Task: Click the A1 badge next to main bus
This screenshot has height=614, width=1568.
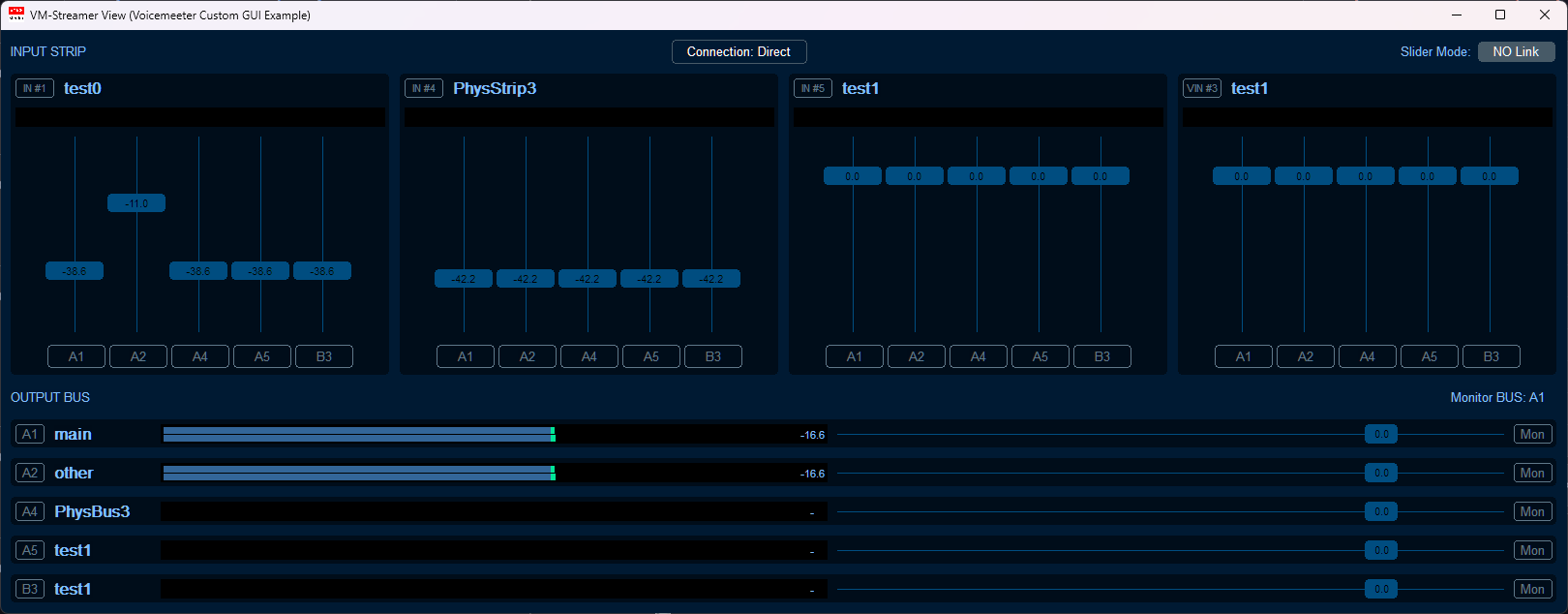Action: pyautogui.click(x=30, y=434)
